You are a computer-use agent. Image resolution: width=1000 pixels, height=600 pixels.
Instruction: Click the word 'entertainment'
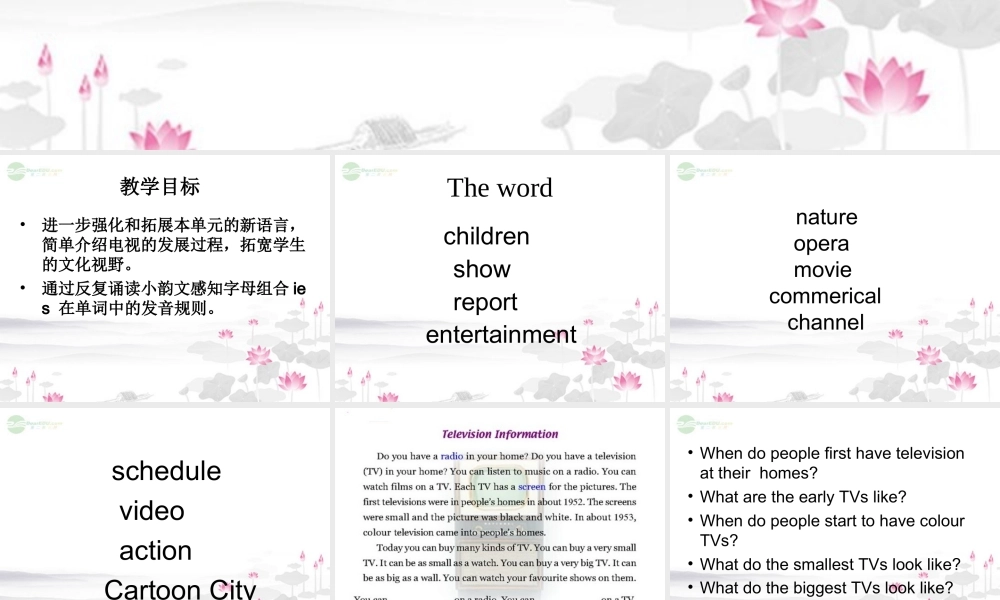tap(501, 335)
